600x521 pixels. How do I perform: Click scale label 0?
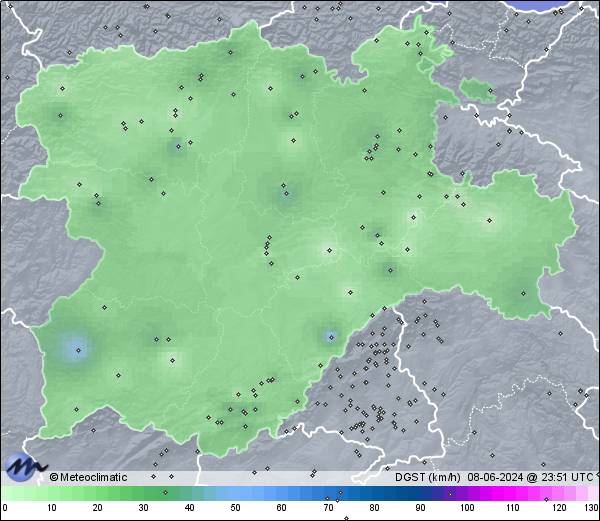[5, 508]
